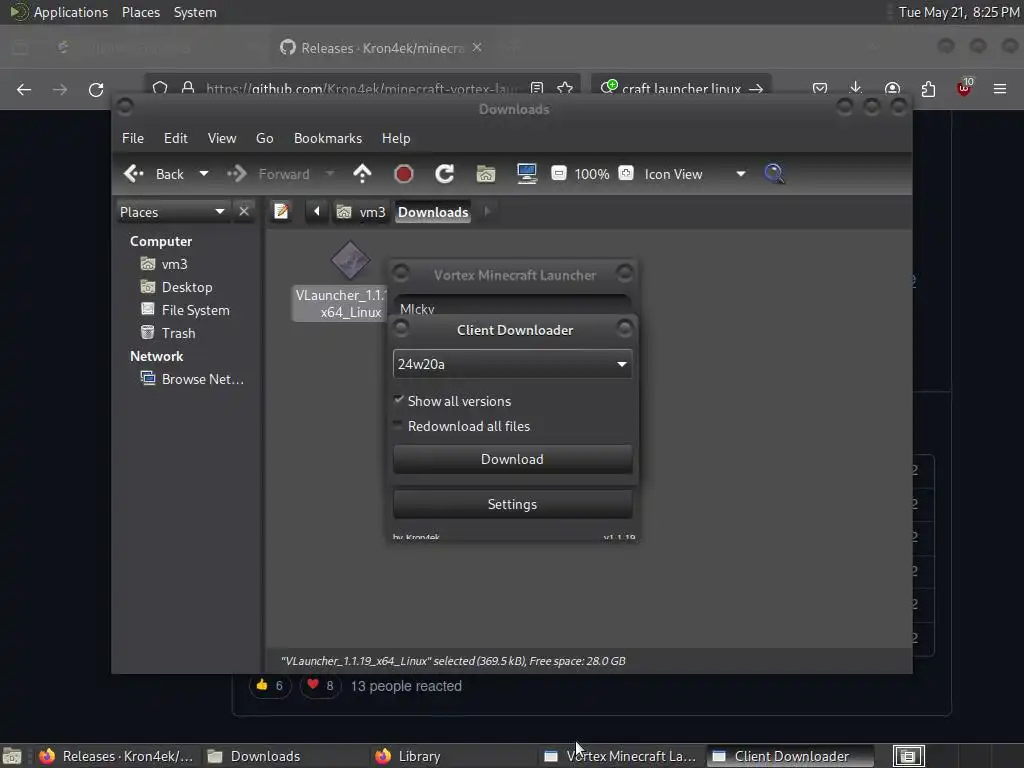Close the Places sidebar pane

244,212
